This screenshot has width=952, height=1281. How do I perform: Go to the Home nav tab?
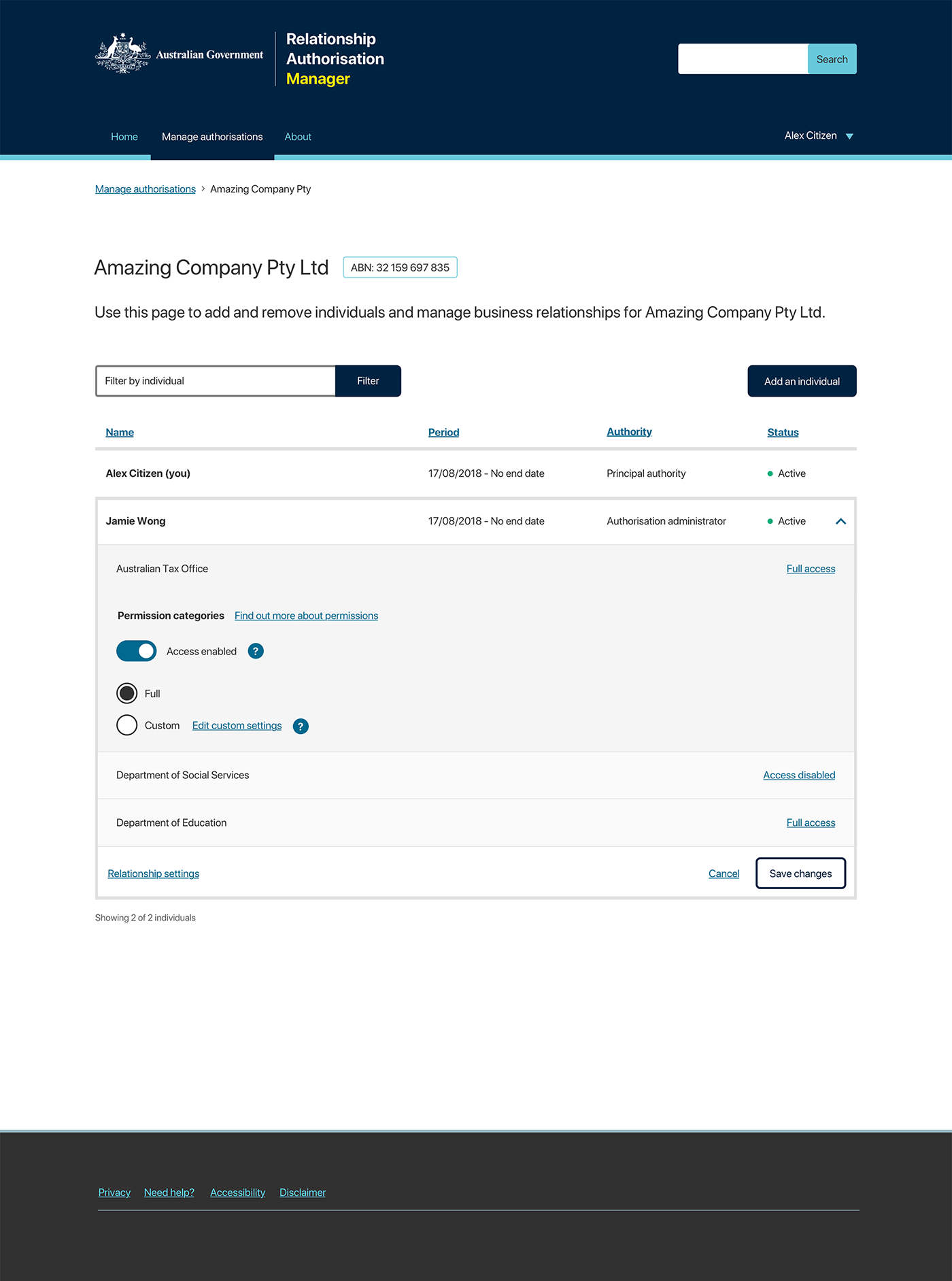(124, 137)
